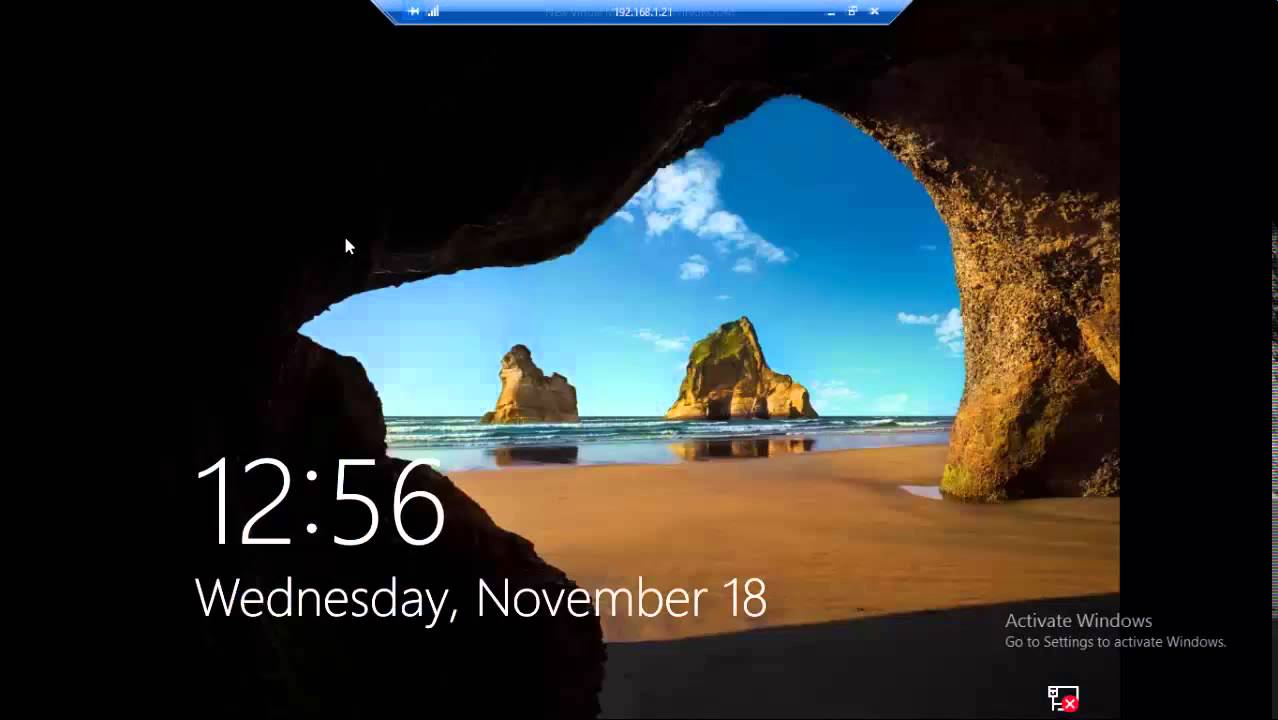Click the Go to Settings to activate Windows text
Screen dimensions: 1278x720
point(1115,642)
